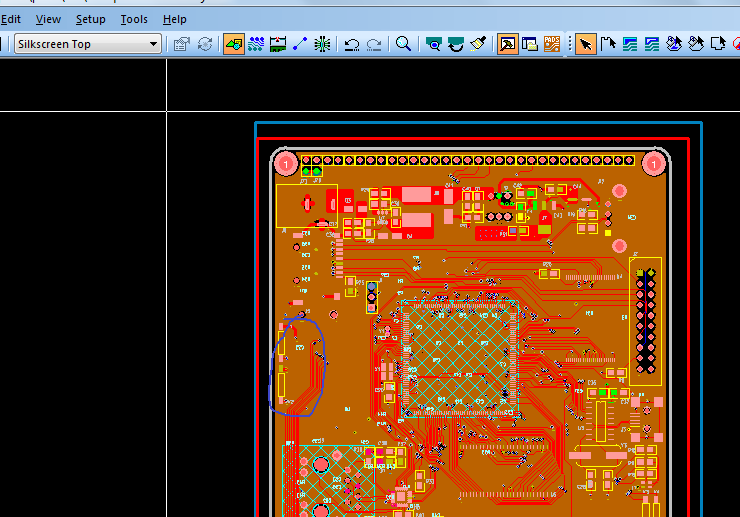Click the Undo arrow icon

point(352,44)
